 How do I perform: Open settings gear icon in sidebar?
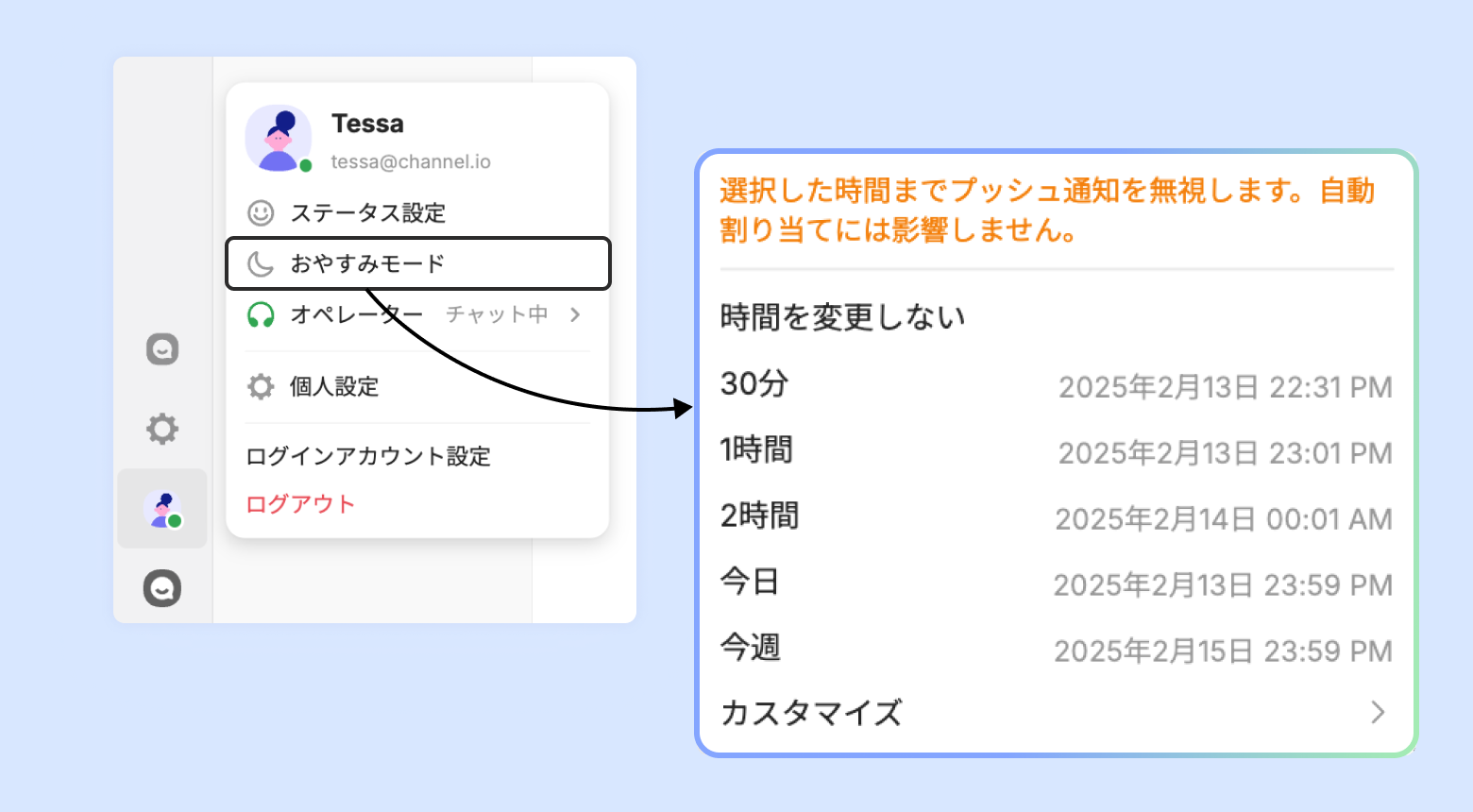click(162, 429)
